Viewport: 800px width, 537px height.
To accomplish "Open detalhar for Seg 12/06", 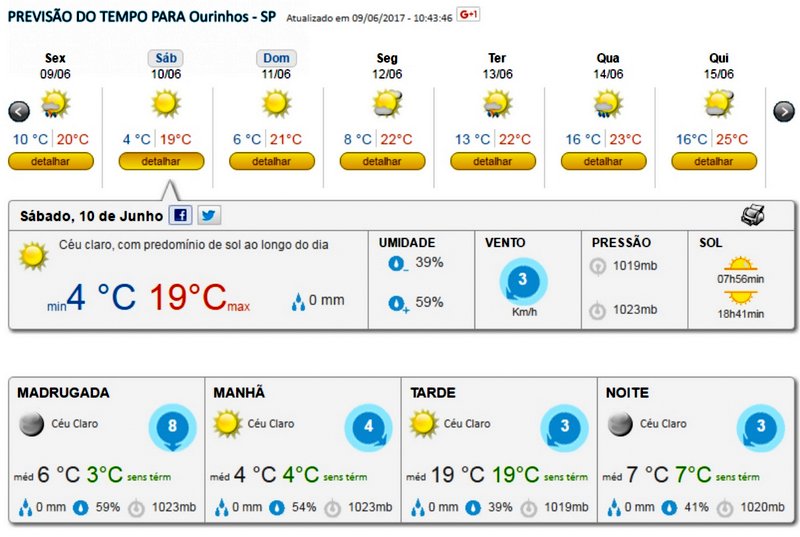I will click(382, 161).
